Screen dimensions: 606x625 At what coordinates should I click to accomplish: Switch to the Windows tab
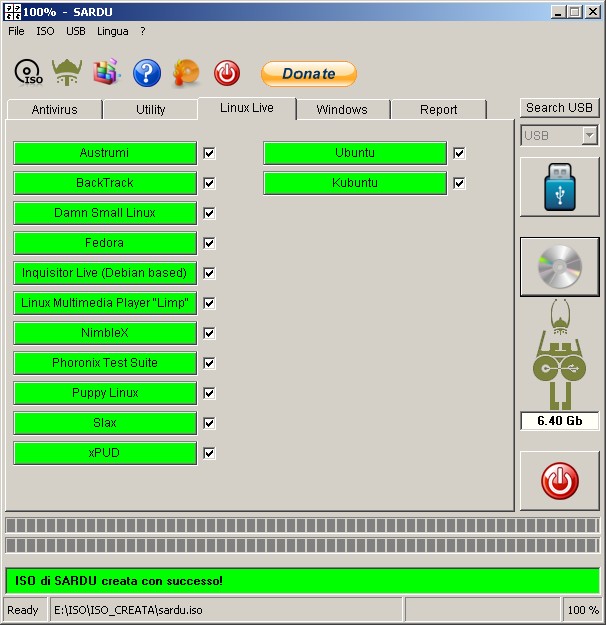click(x=342, y=109)
